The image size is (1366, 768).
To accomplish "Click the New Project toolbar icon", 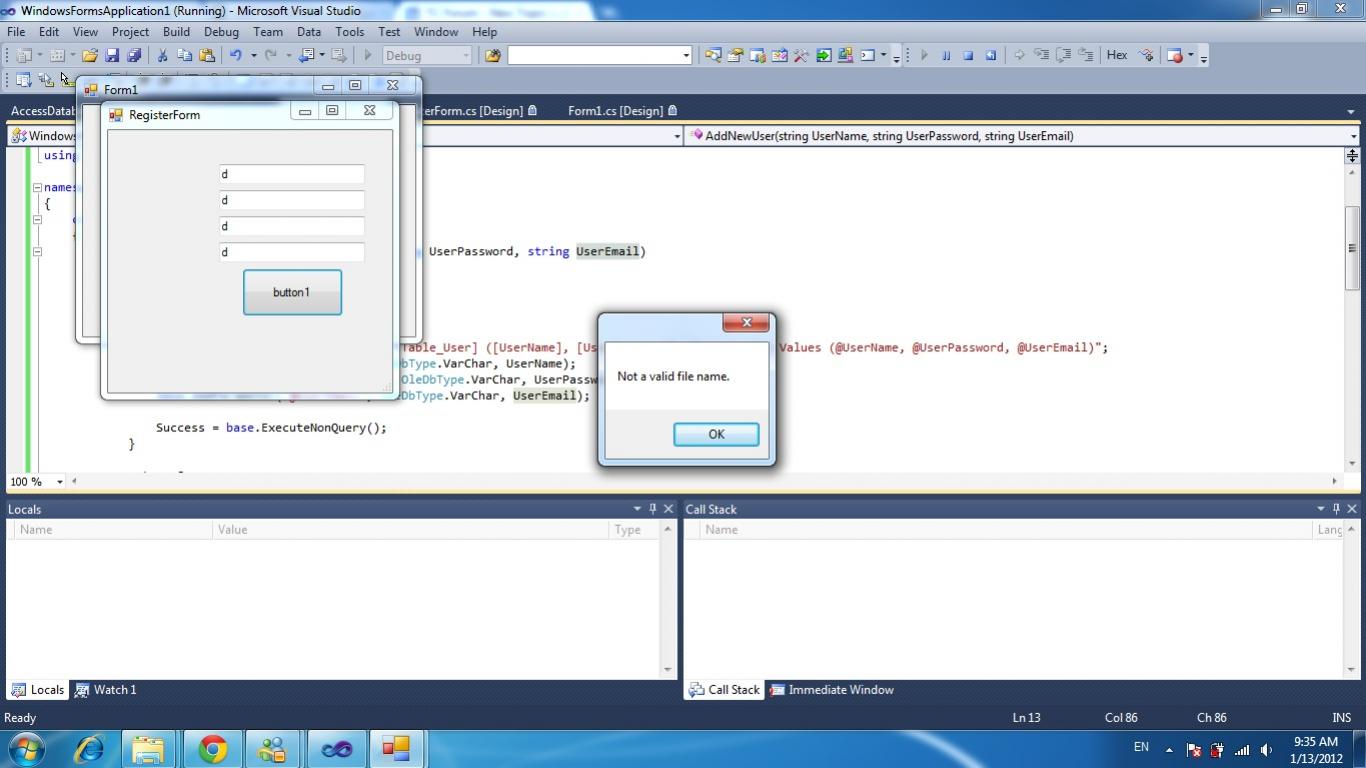I will tap(23, 56).
